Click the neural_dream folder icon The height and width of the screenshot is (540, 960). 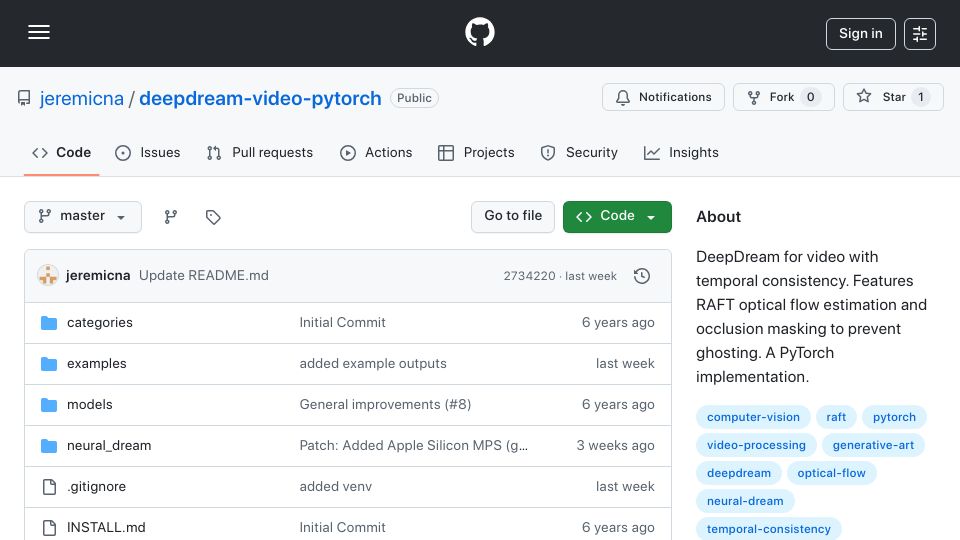[x=49, y=446]
